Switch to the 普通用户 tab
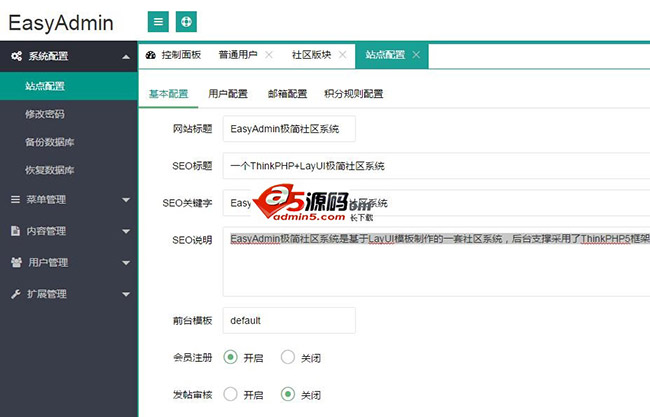Image resolution: width=650 pixels, height=417 pixels. [x=238, y=55]
